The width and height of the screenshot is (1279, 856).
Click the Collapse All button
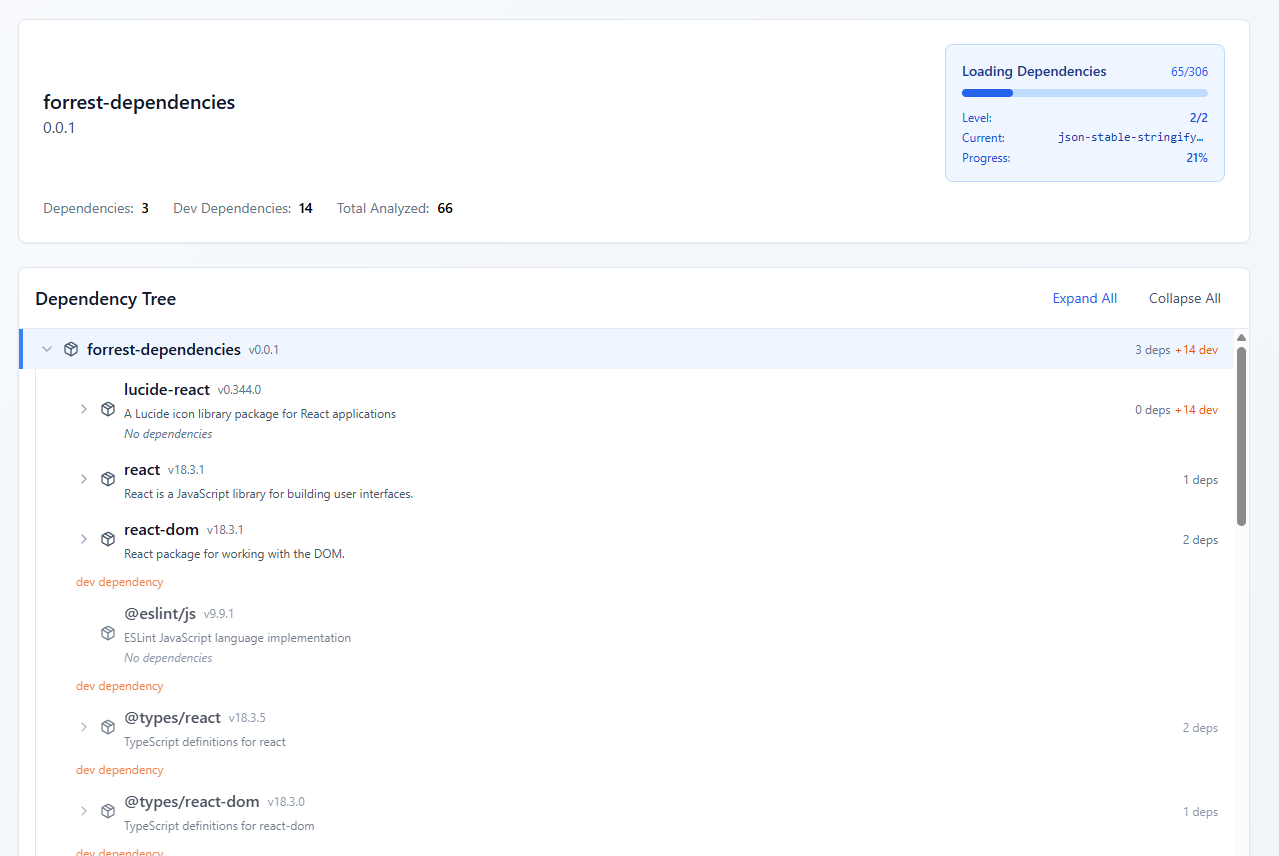pos(1184,298)
